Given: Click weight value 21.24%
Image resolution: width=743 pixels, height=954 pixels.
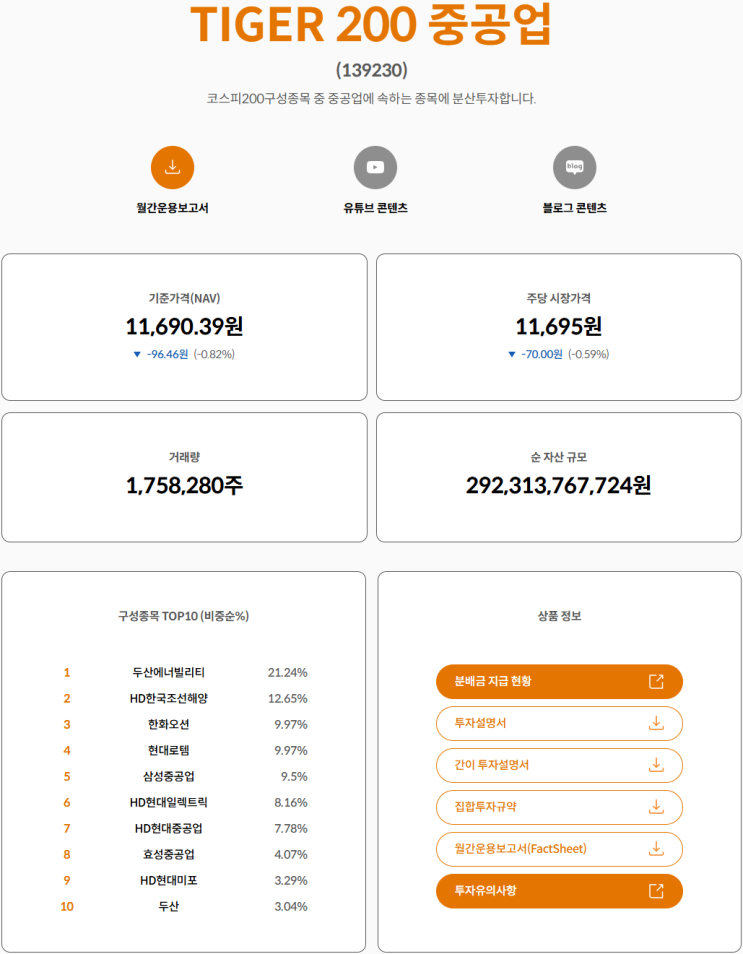Looking at the screenshot, I should tap(287, 673).
